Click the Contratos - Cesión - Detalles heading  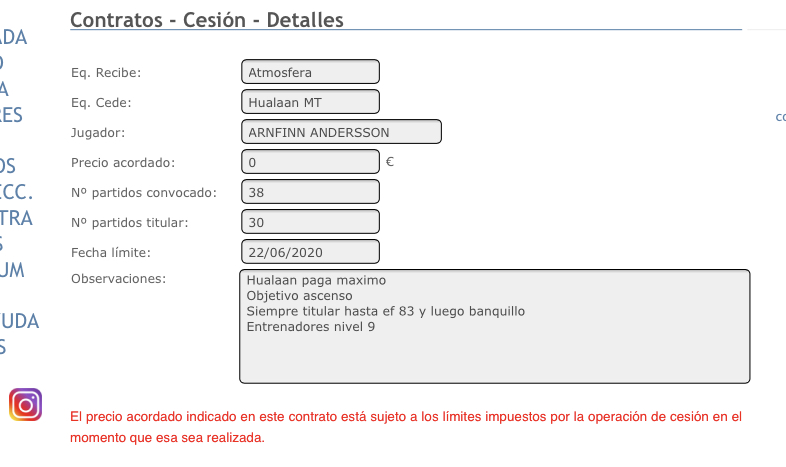pyautogui.click(x=208, y=18)
